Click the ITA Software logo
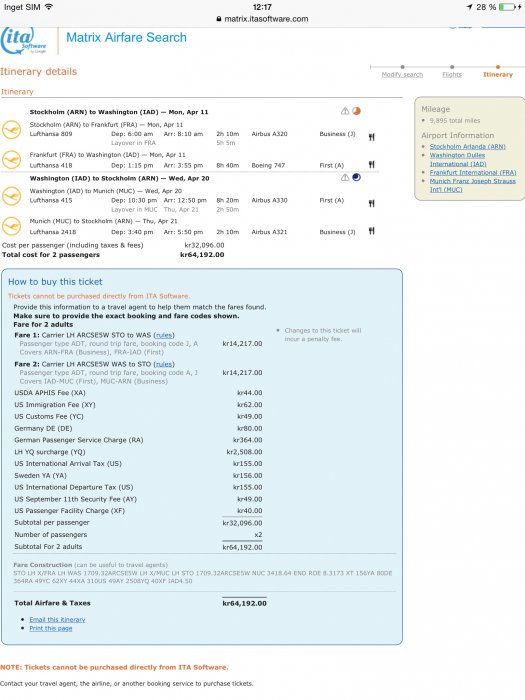Image resolution: width=525 pixels, height=700 pixels. pyautogui.click(x=23, y=41)
